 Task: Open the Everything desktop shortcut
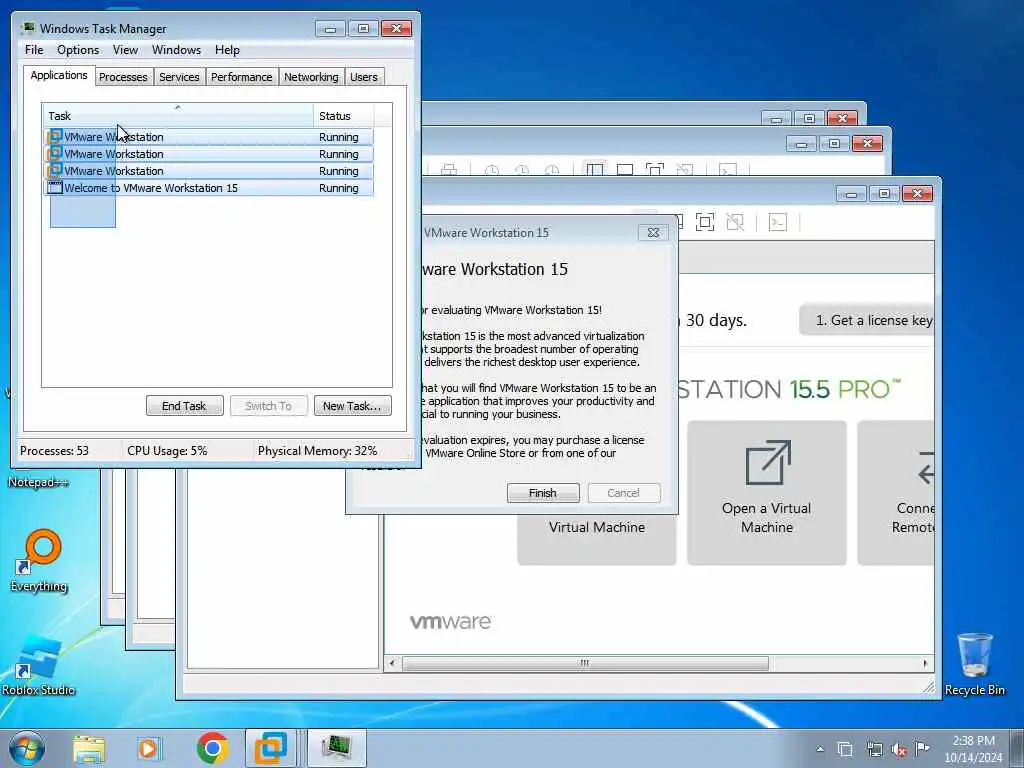[x=39, y=560]
